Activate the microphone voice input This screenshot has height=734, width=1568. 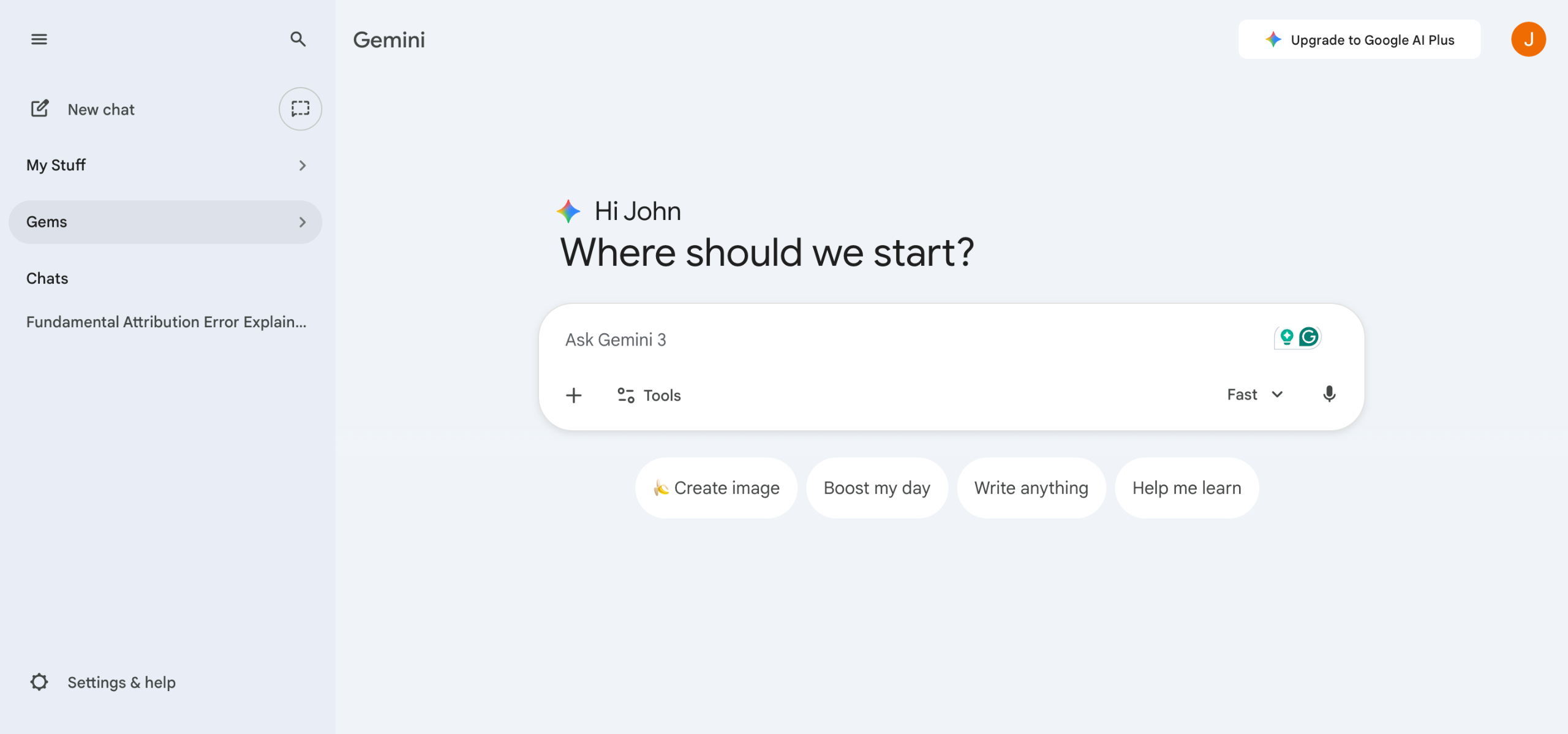coord(1329,394)
